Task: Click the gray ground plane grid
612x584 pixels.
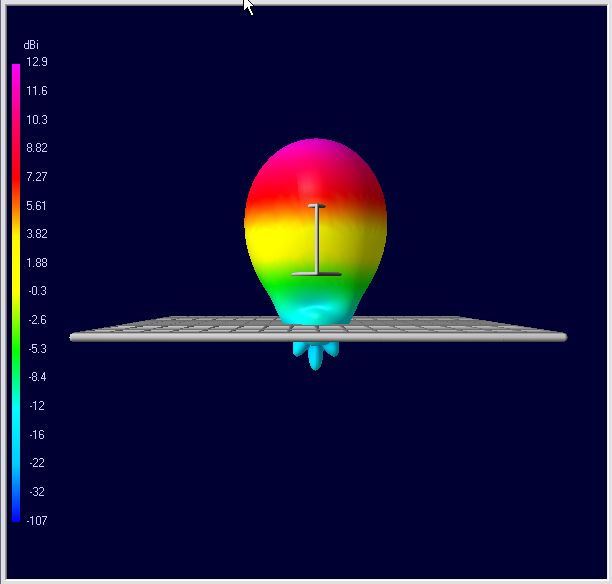Action: tap(318, 329)
